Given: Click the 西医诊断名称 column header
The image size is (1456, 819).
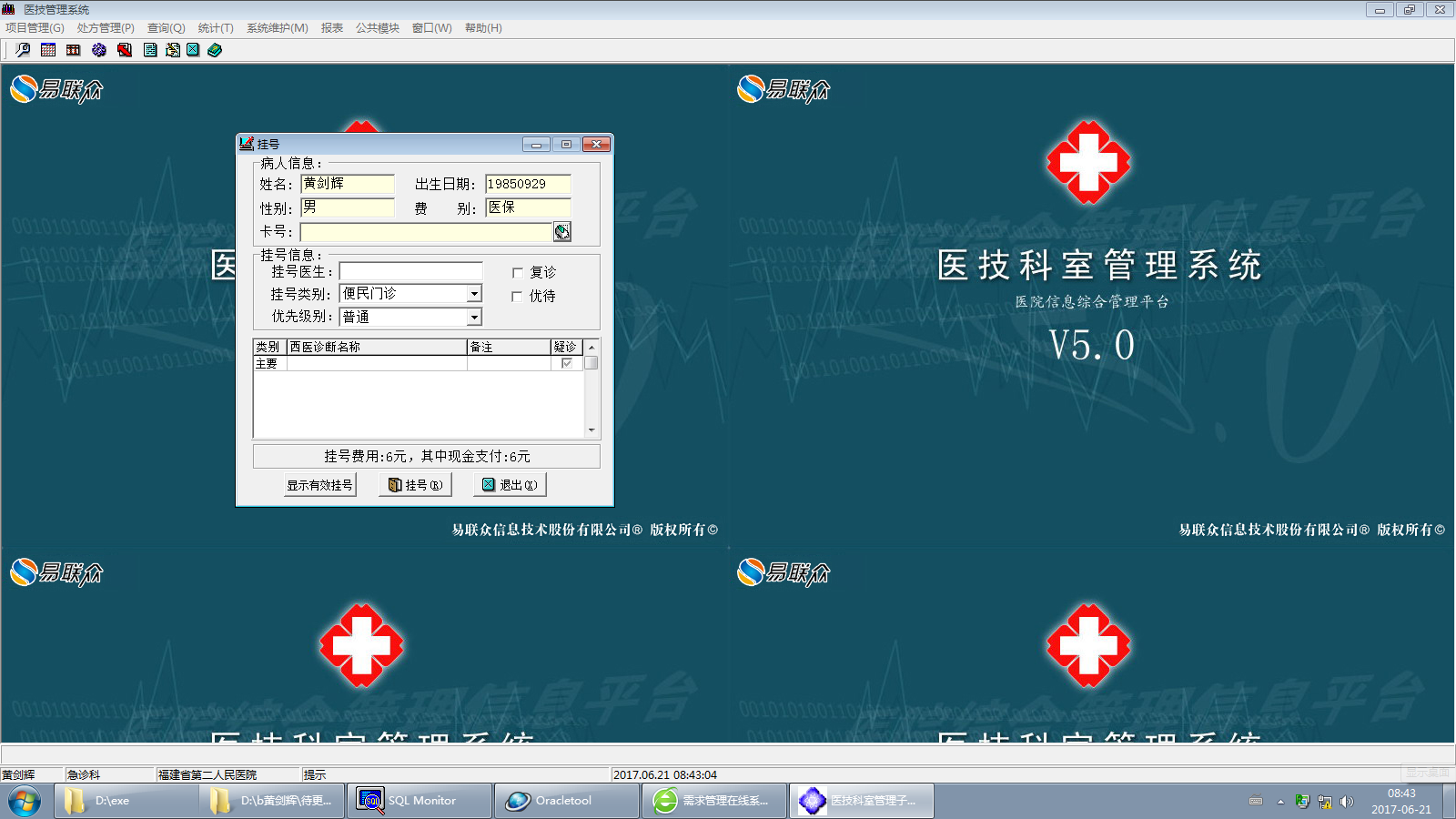Looking at the screenshot, I should 377,347.
